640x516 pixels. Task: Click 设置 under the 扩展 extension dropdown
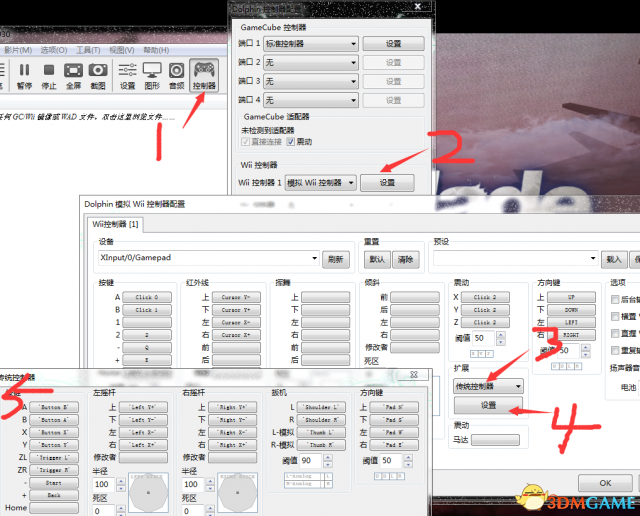(488, 405)
